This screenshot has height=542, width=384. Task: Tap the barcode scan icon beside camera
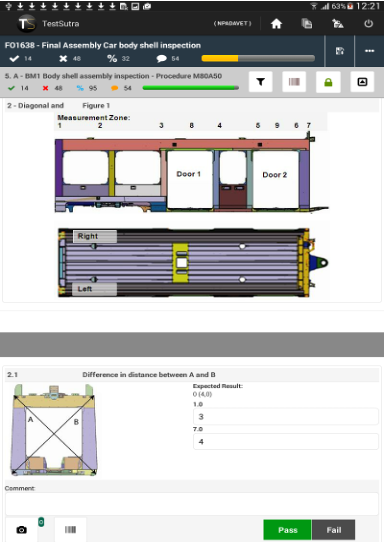[71, 530]
